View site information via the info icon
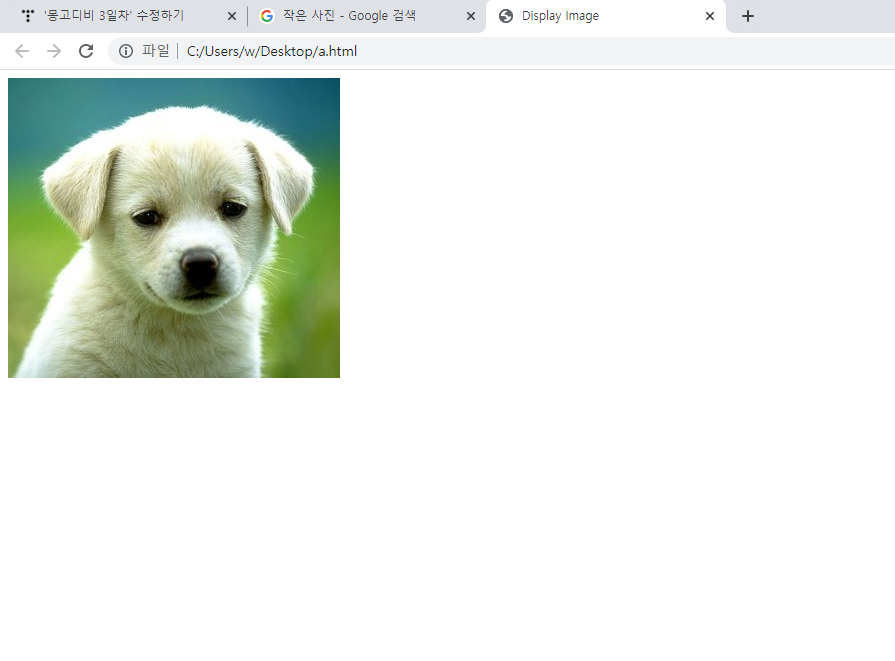895x661 pixels. point(126,51)
